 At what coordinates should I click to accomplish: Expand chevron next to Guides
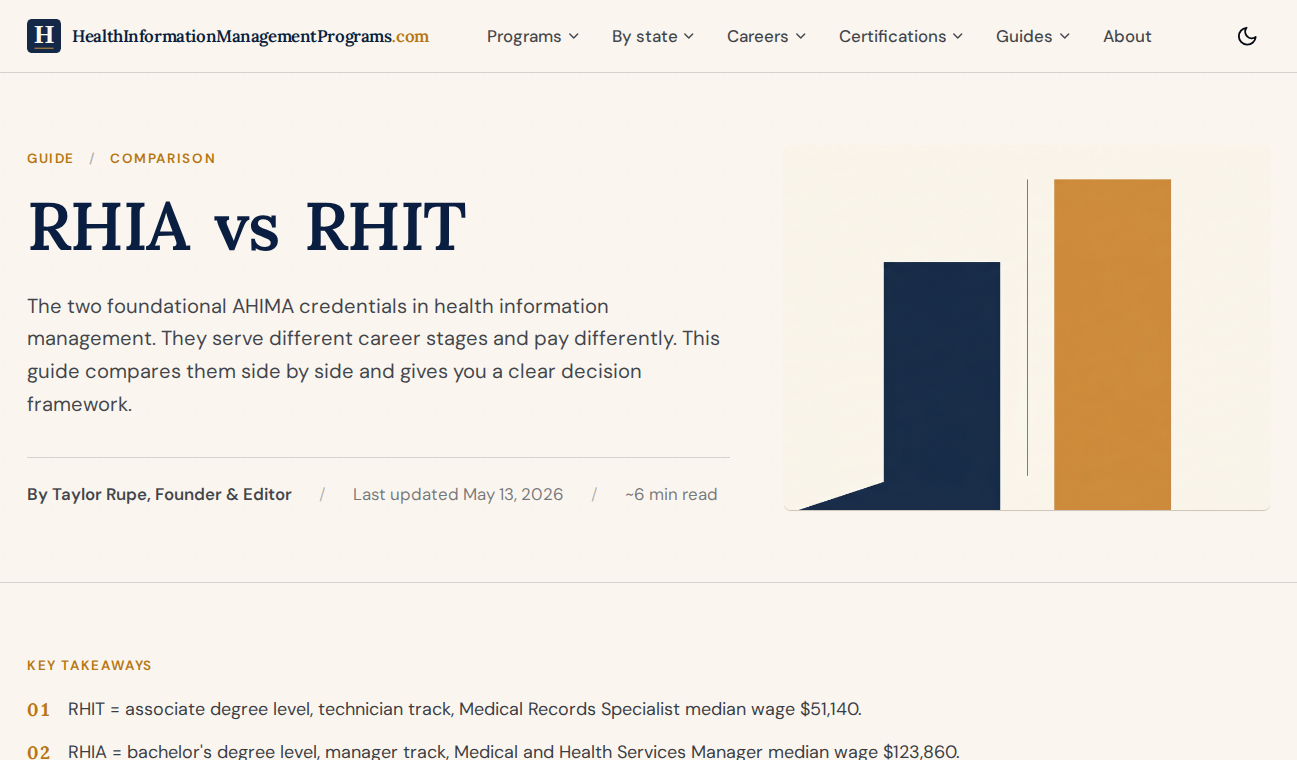(1064, 36)
